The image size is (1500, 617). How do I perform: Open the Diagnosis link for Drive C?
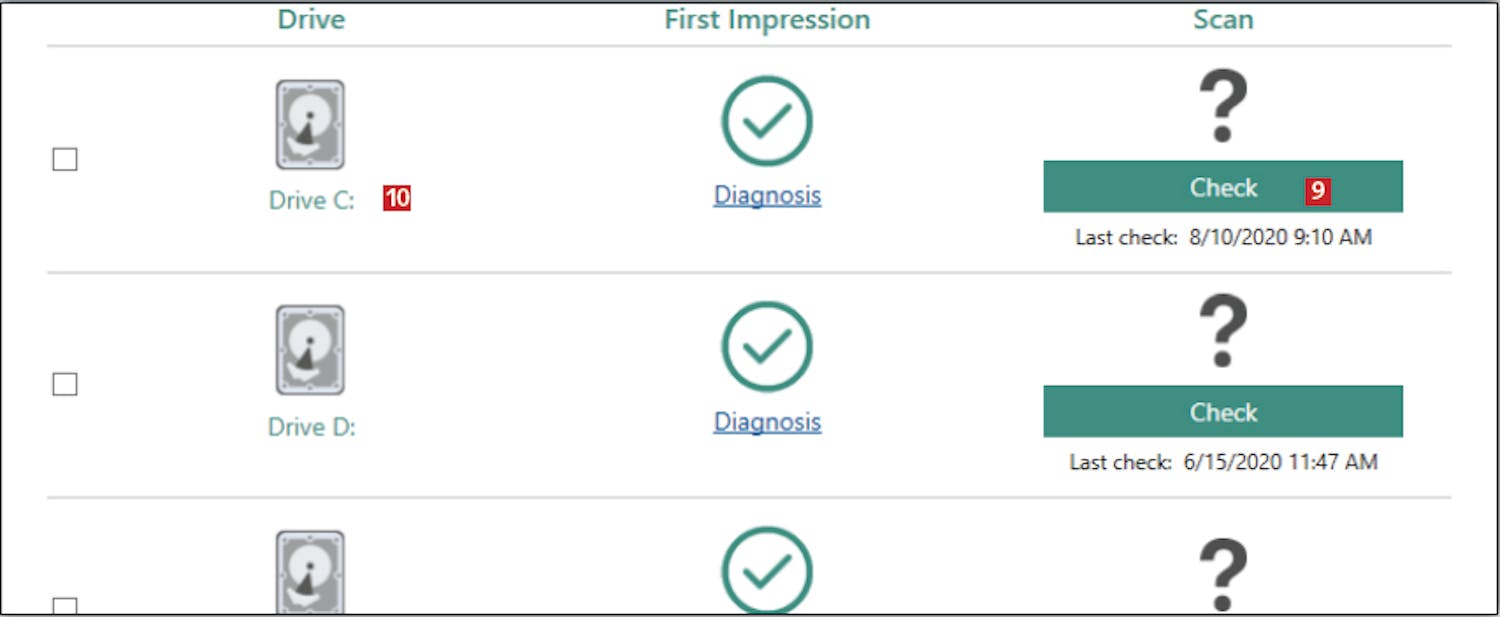coord(767,195)
